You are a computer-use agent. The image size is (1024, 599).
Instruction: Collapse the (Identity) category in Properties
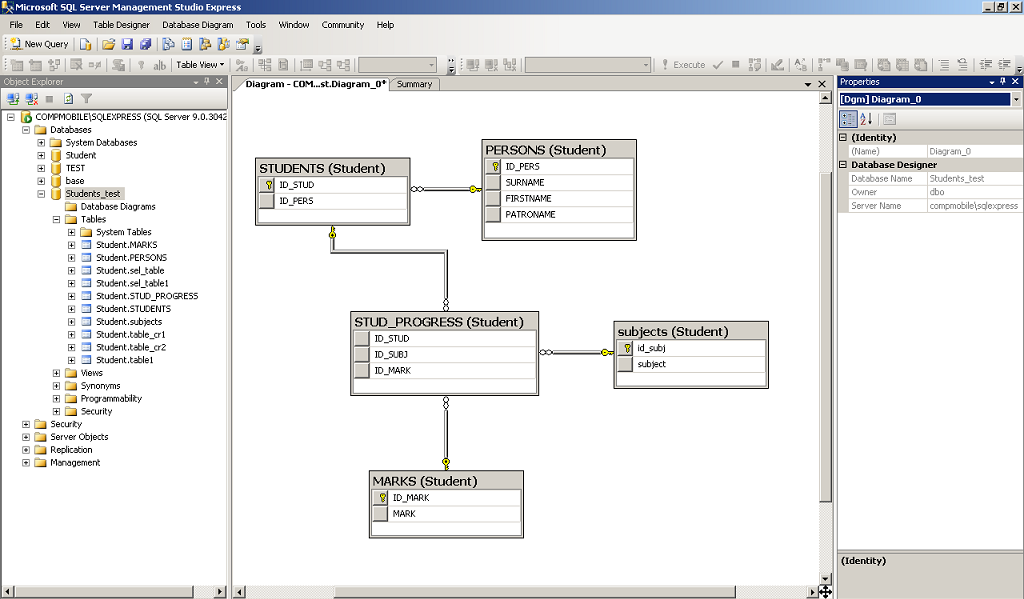tap(843, 138)
